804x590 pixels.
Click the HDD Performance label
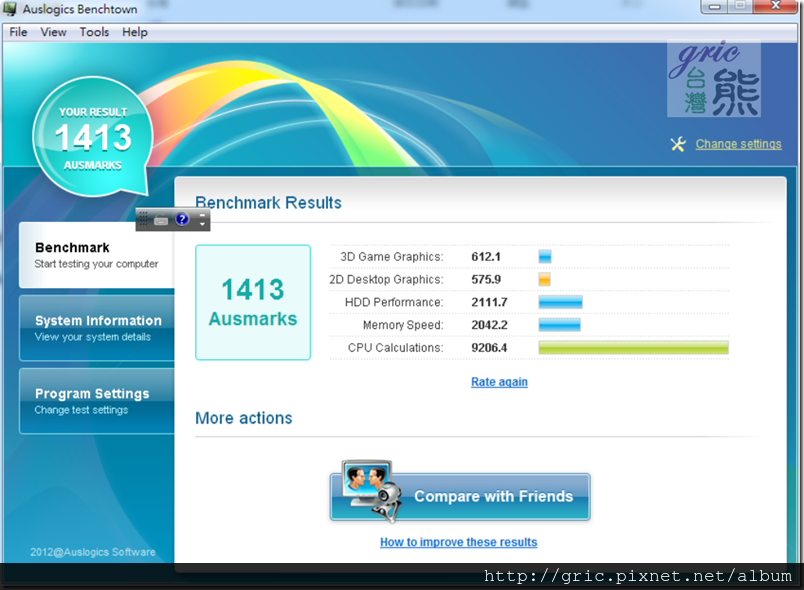(x=394, y=302)
